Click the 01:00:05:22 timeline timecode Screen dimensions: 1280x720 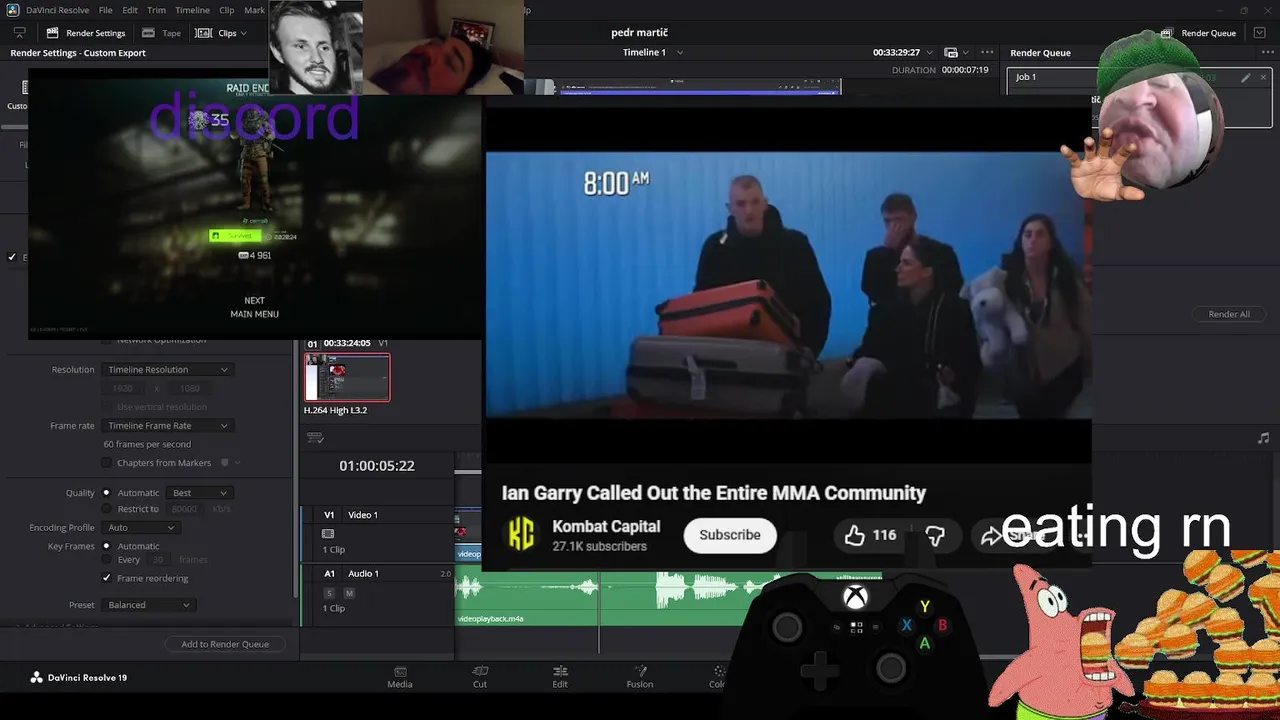pyautogui.click(x=376, y=466)
